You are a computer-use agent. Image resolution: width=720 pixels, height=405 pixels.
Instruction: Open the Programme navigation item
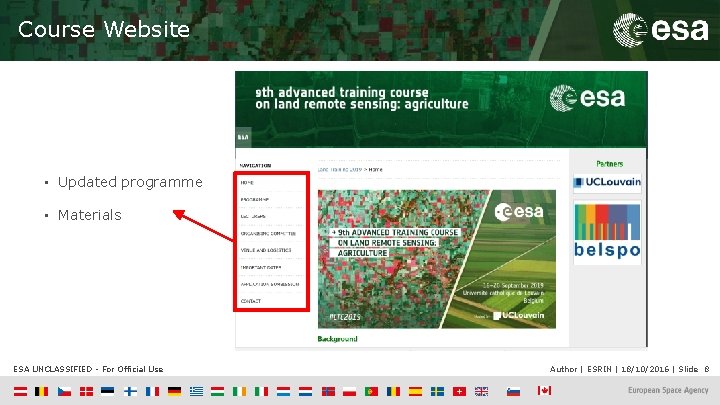254,200
